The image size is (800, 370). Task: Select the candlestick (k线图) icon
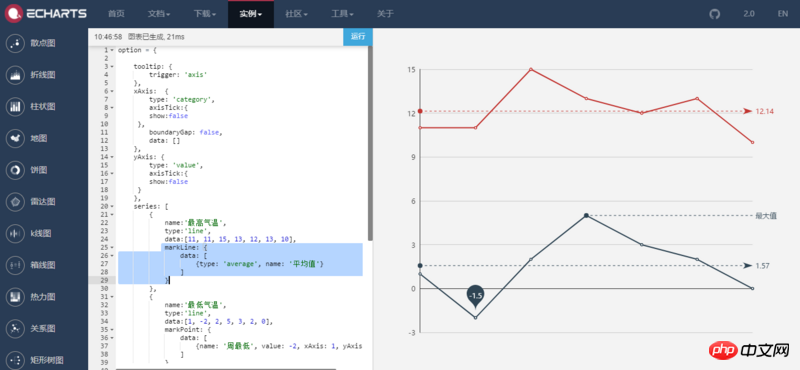[15, 233]
